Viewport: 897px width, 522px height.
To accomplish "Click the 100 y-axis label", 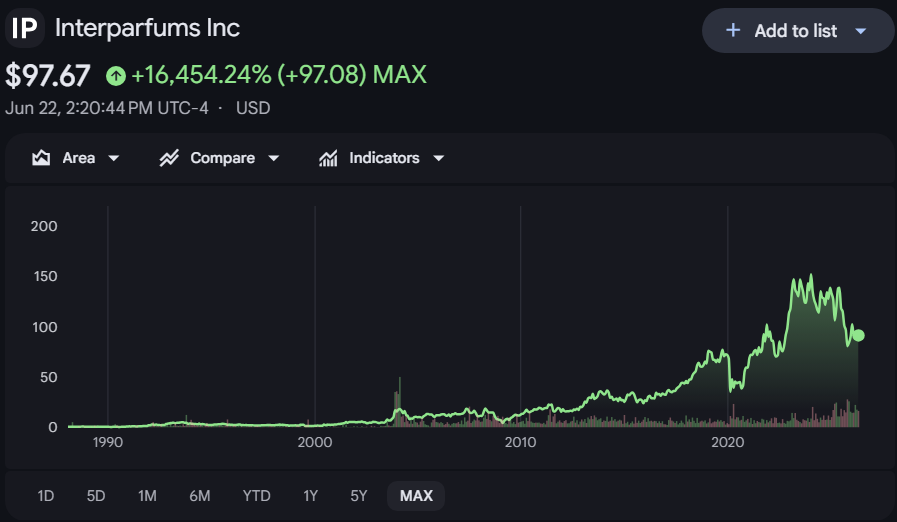I will (45, 327).
